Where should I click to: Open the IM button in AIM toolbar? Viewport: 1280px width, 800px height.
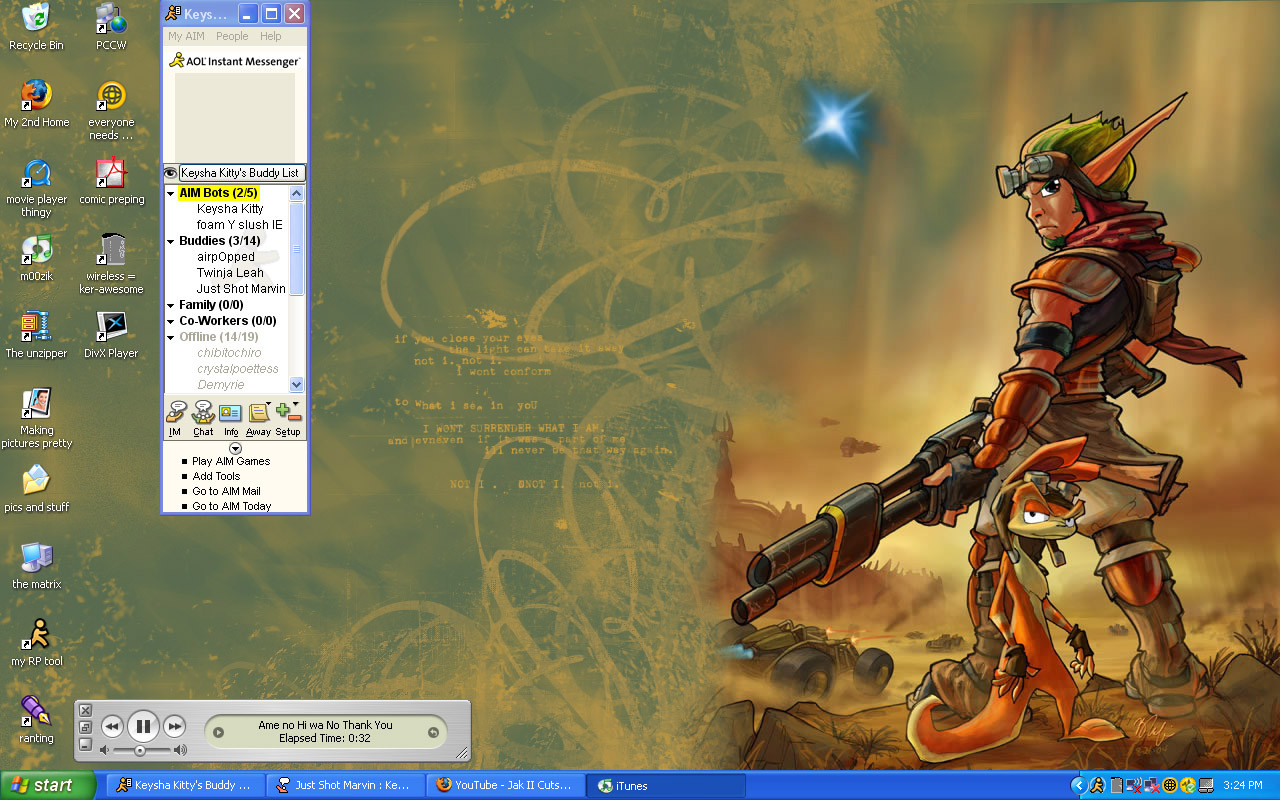click(x=175, y=418)
